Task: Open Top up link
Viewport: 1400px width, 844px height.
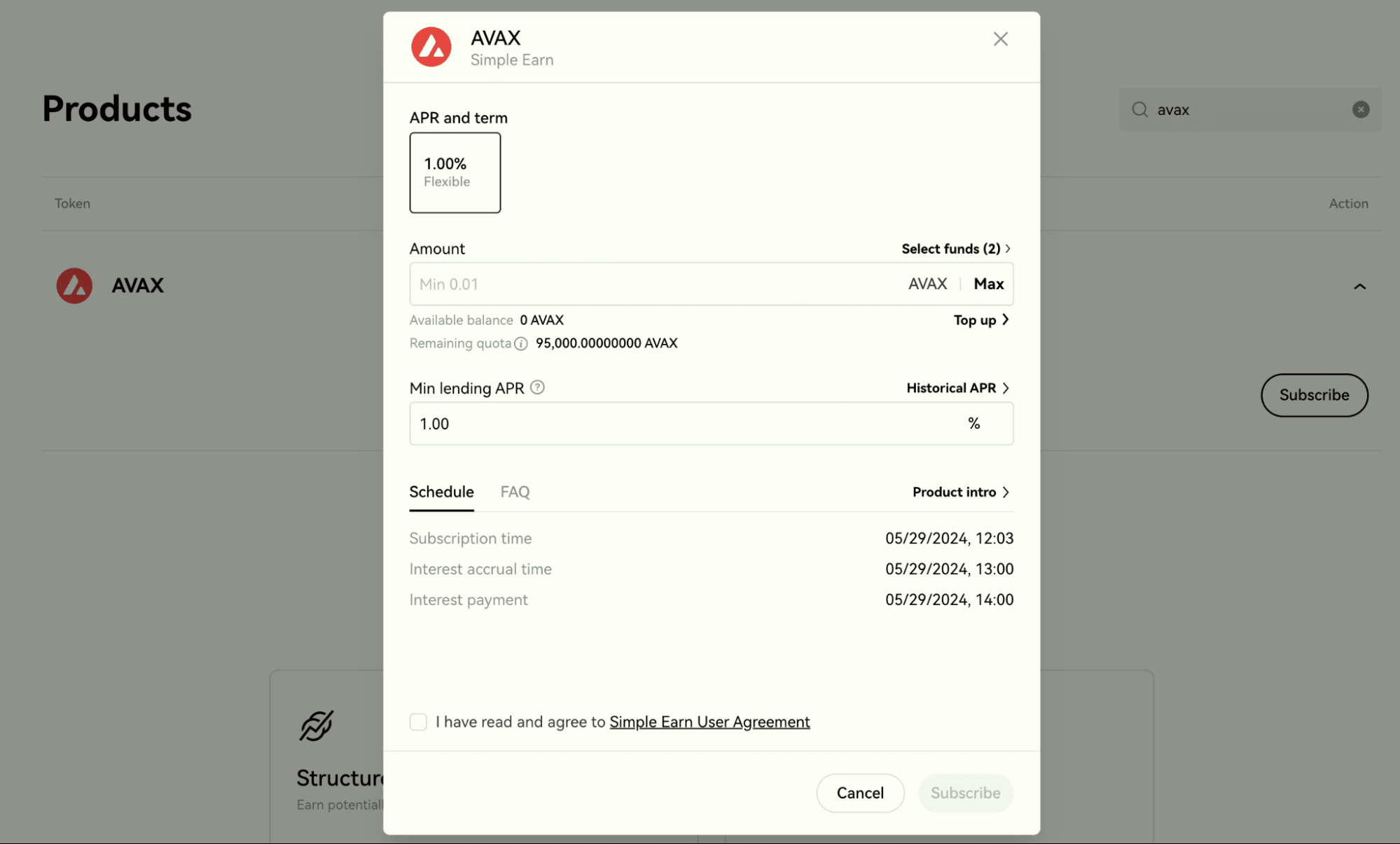Action: (981, 320)
